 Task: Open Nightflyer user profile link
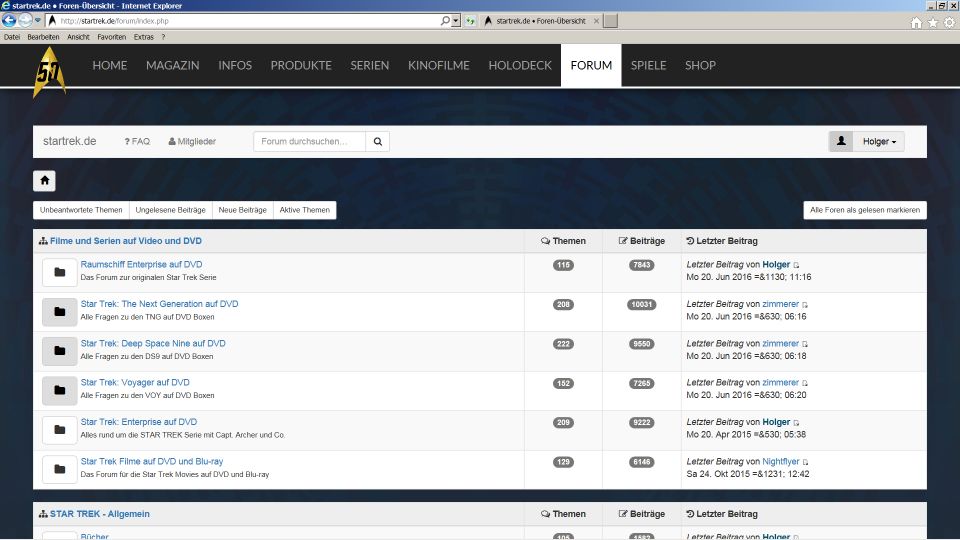pos(781,462)
